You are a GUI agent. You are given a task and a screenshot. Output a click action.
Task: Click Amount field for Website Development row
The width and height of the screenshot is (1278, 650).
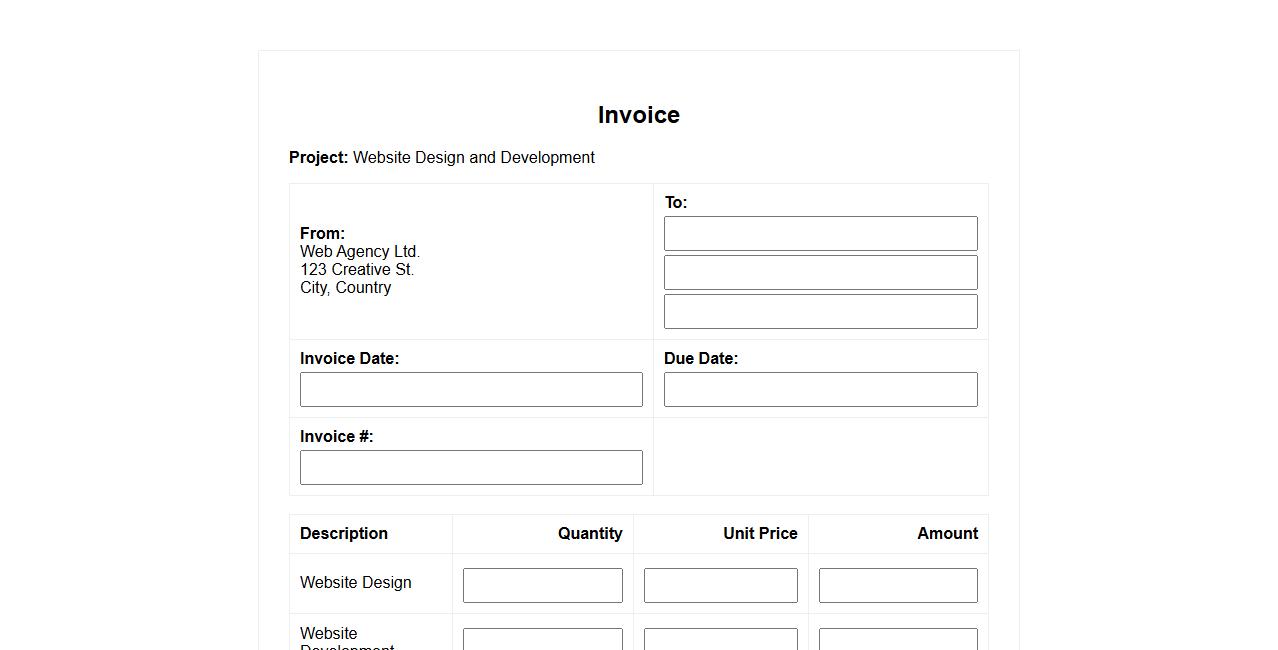[897, 639]
